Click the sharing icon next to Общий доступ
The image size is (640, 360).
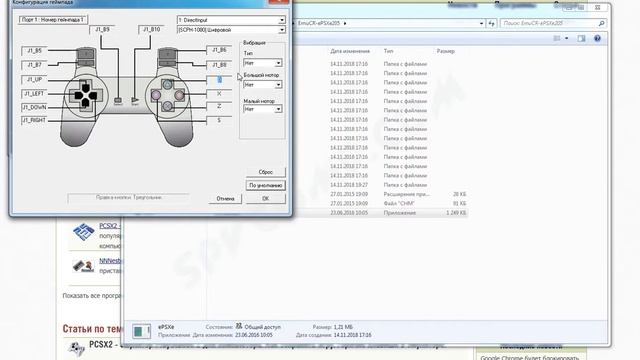(x=239, y=326)
